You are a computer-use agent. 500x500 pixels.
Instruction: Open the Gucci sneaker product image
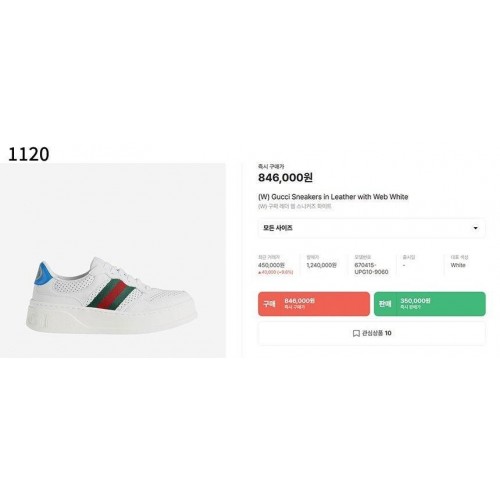pos(113,260)
